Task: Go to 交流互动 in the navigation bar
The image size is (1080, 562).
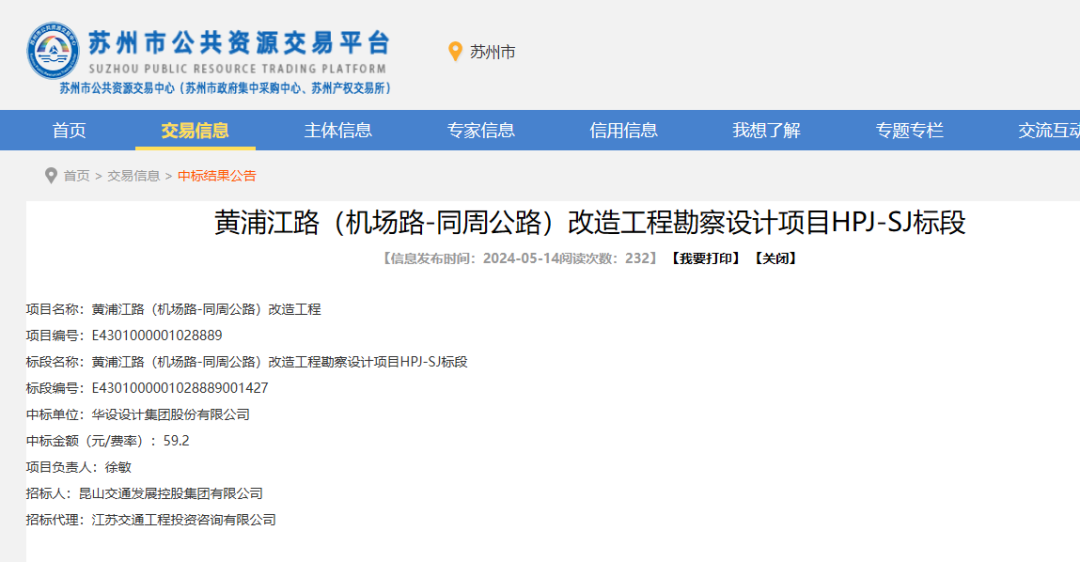Action: pyautogui.click(x=1048, y=130)
